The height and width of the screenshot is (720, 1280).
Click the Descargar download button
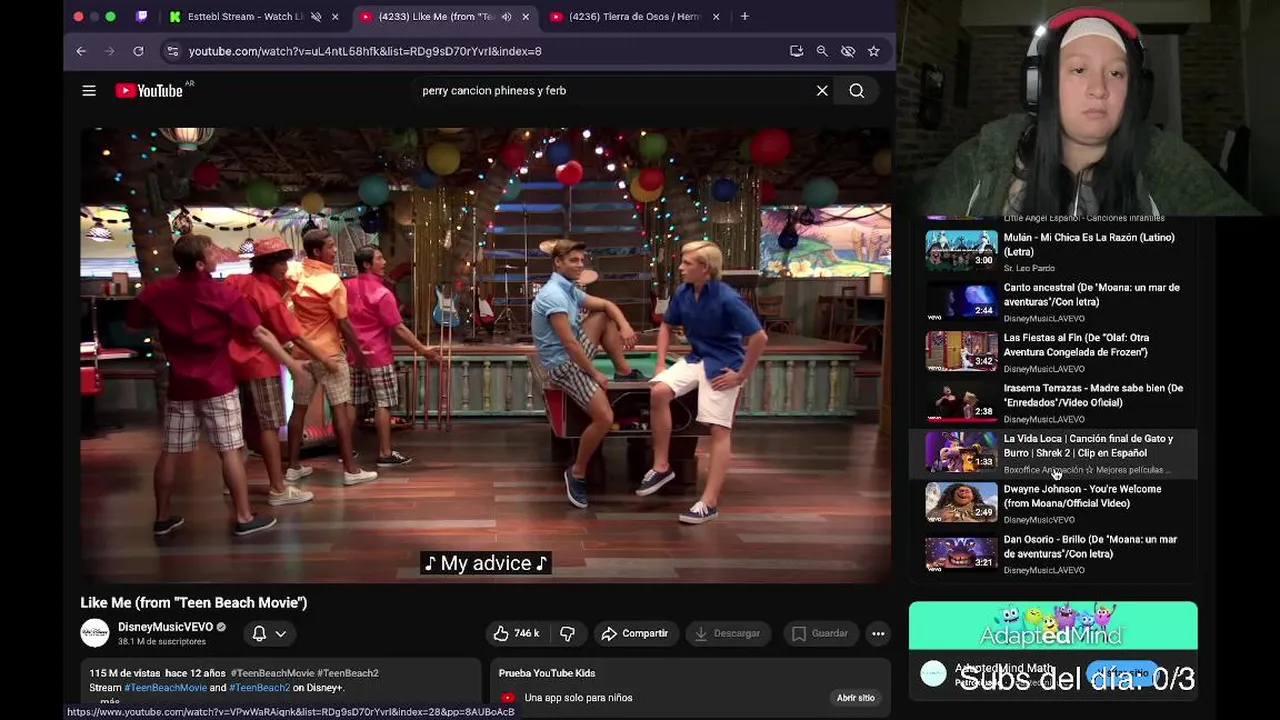point(727,633)
